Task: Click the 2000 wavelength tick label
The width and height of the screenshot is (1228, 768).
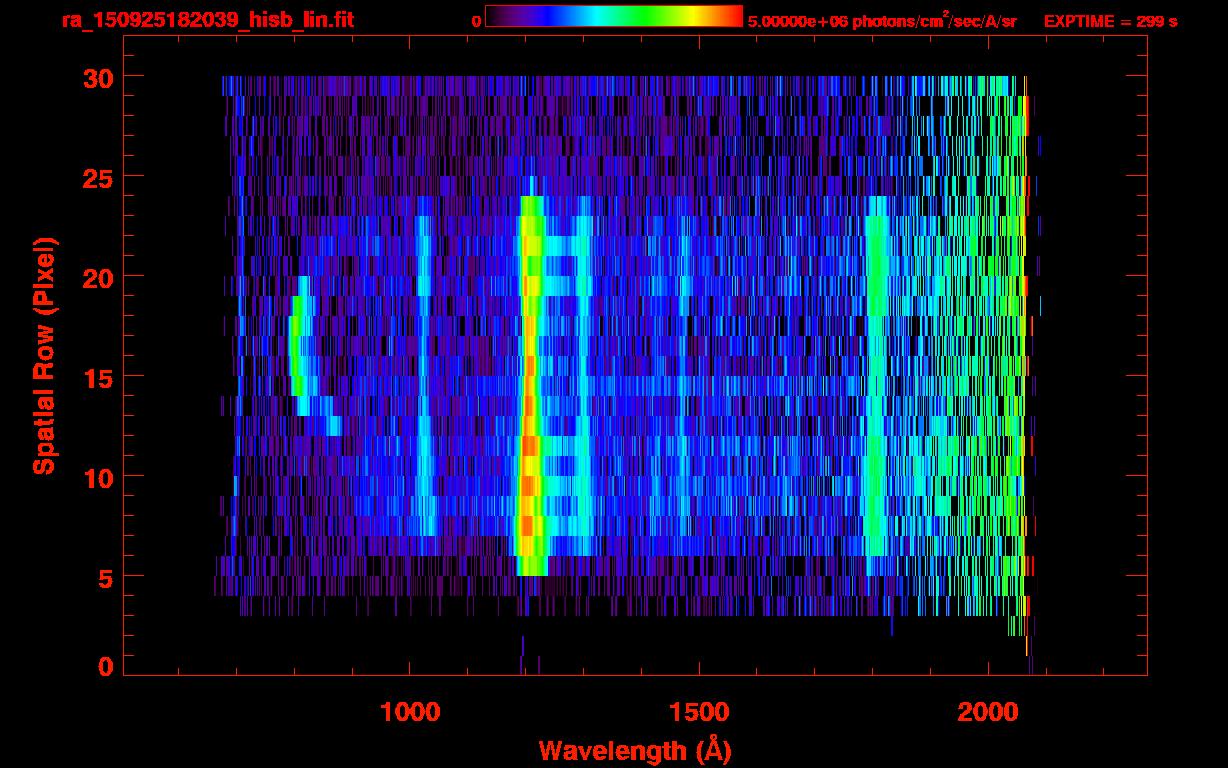Action: coord(988,712)
